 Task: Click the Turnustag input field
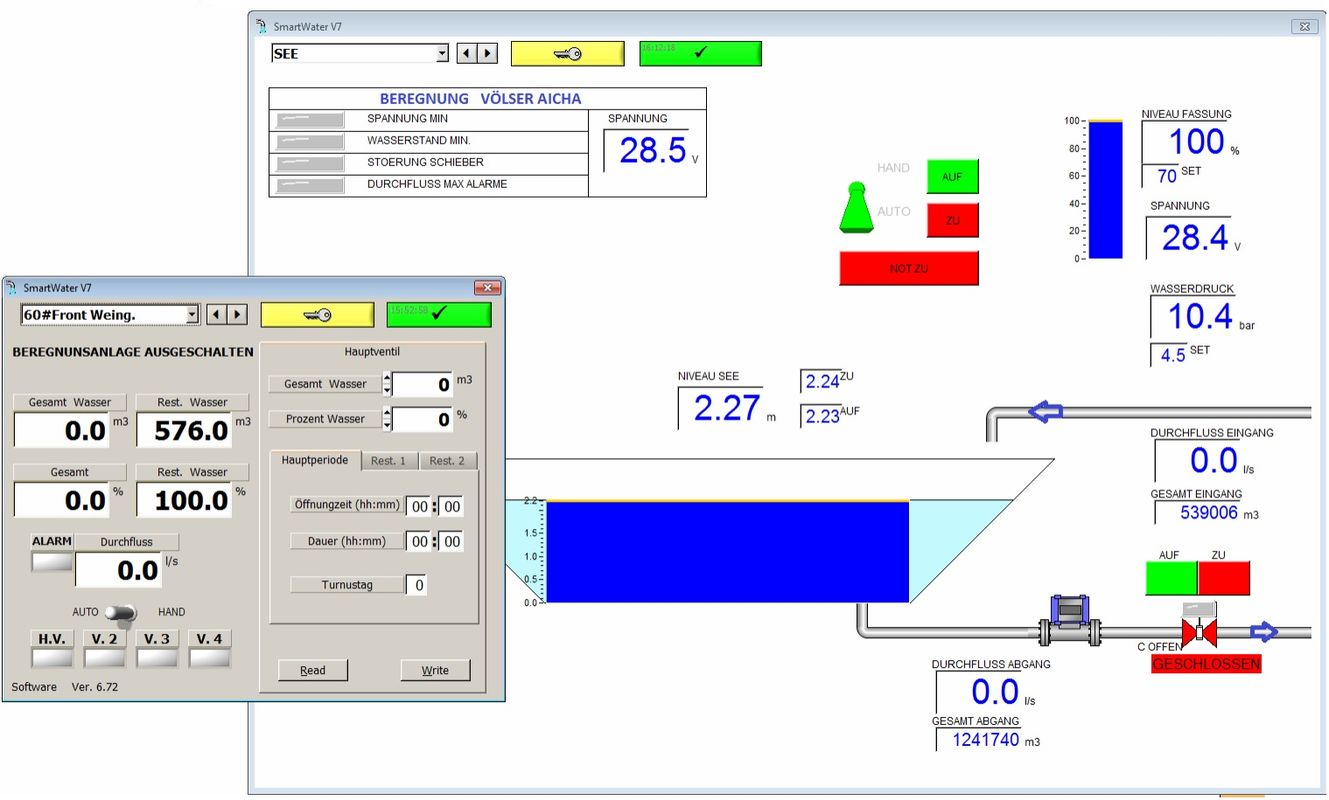pos(416,585)
